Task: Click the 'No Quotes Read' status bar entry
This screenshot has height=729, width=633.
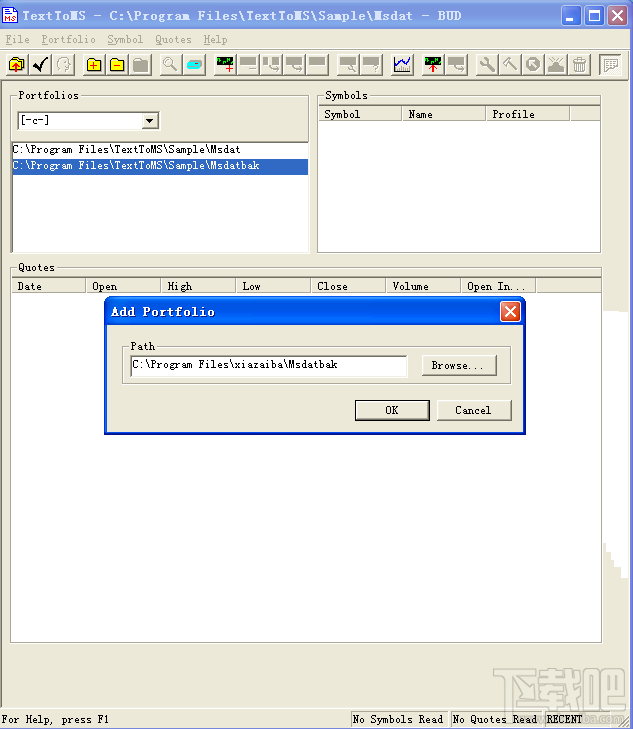Action: [495, 719]
